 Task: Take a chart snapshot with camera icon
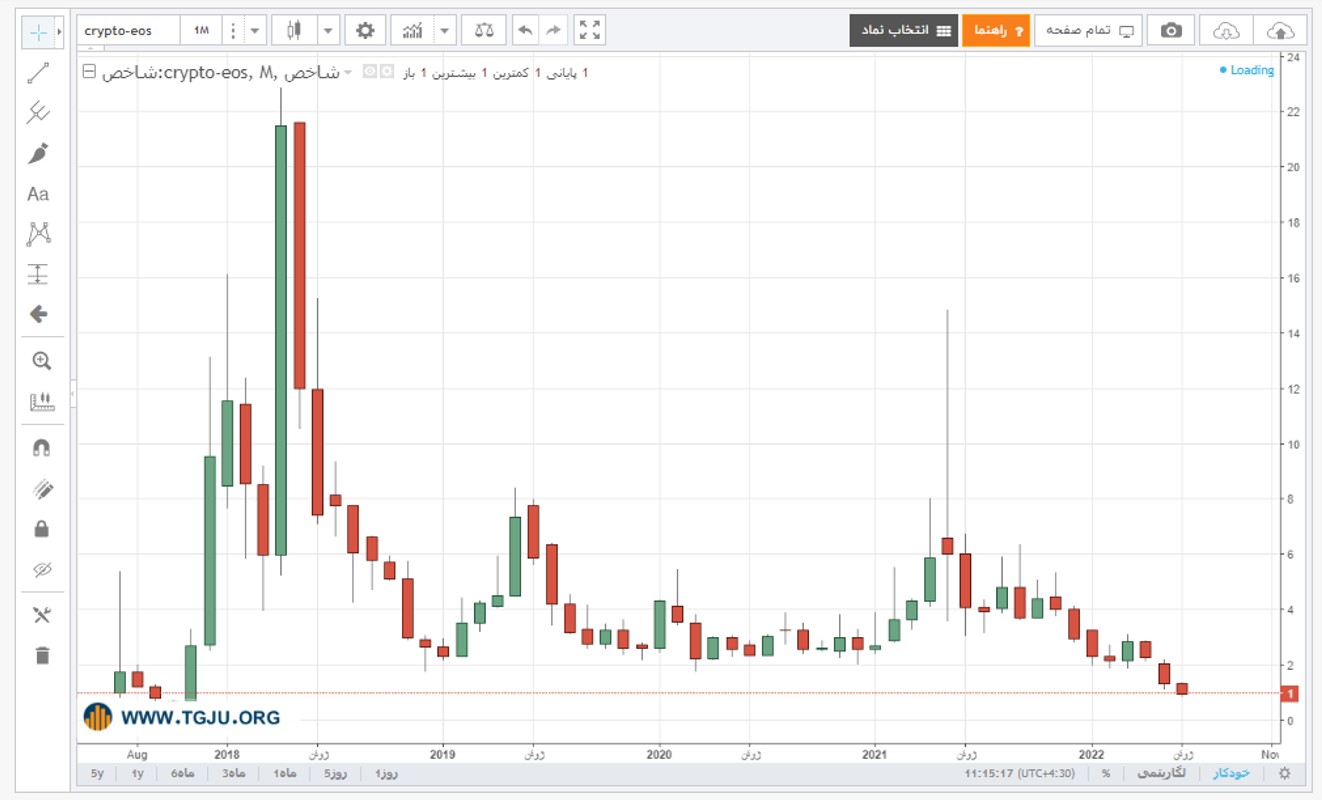(x=1170, y=31)
